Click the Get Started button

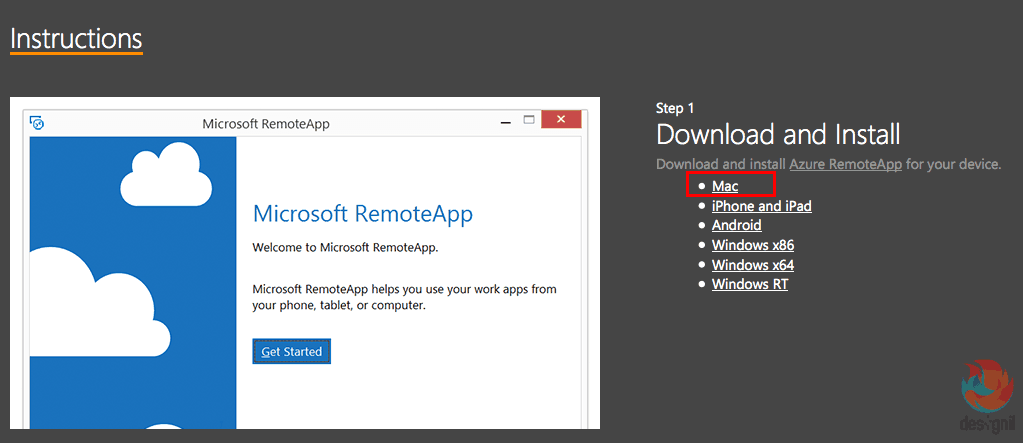[292, 352]
